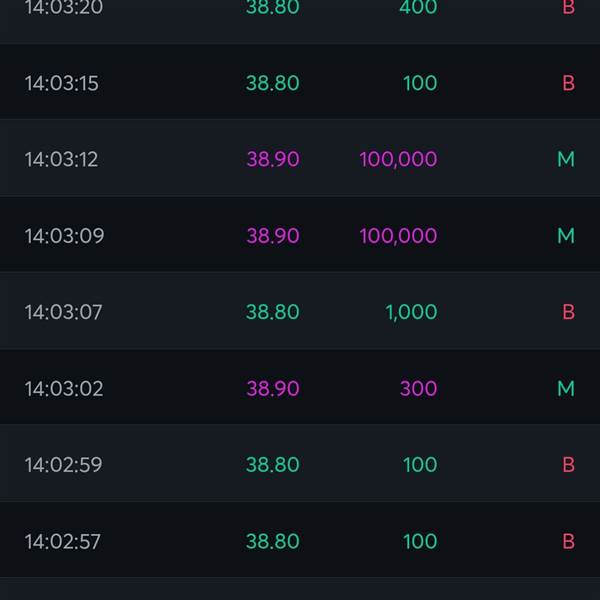This screenshot has width=600, height=600.
Task: Click the B marker at 14:03:20
Action: [x=569, y=7]
